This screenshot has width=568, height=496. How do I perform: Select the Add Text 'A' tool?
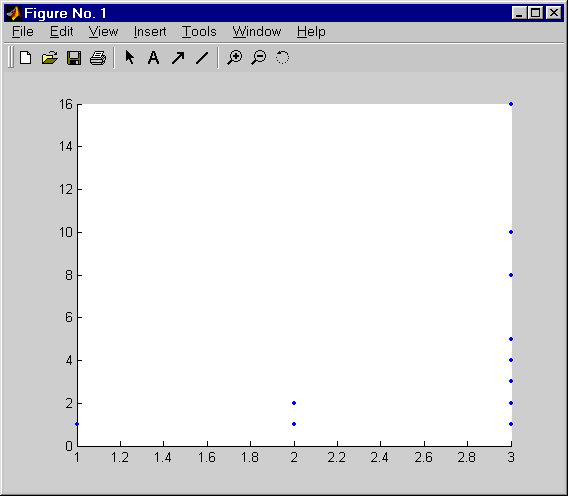coord(154,58)
